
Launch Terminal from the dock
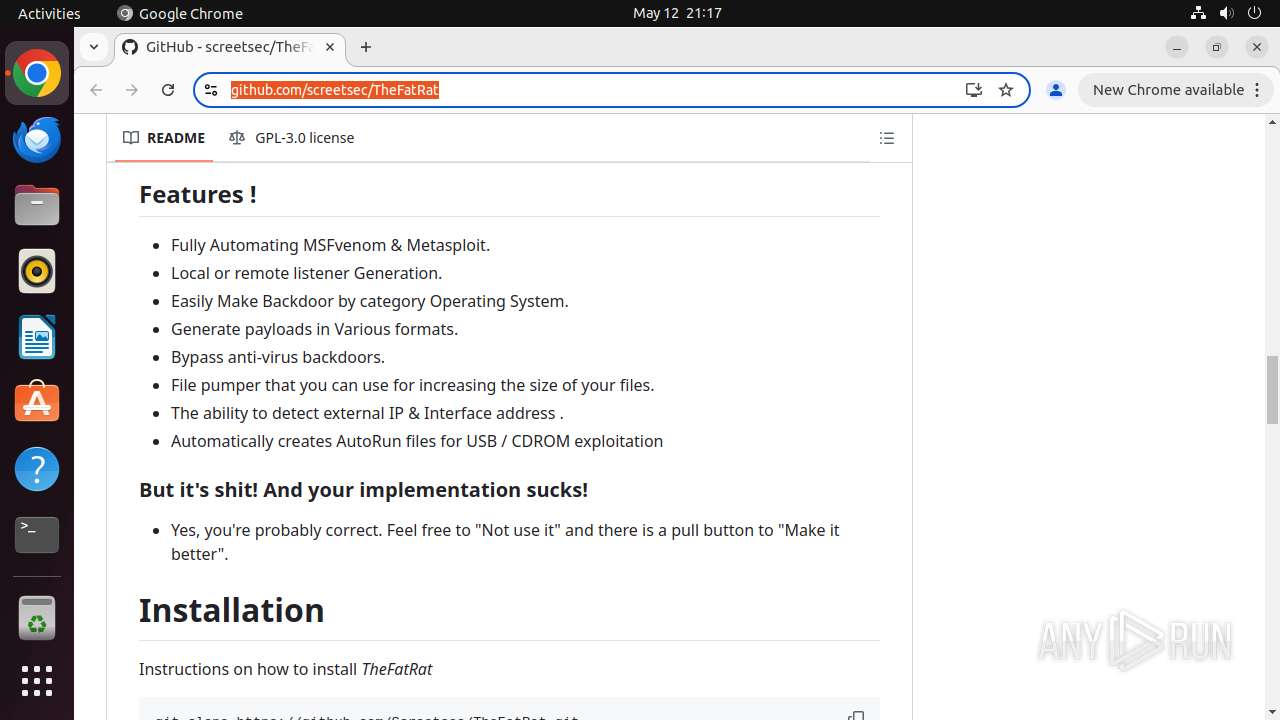point(37,535)
